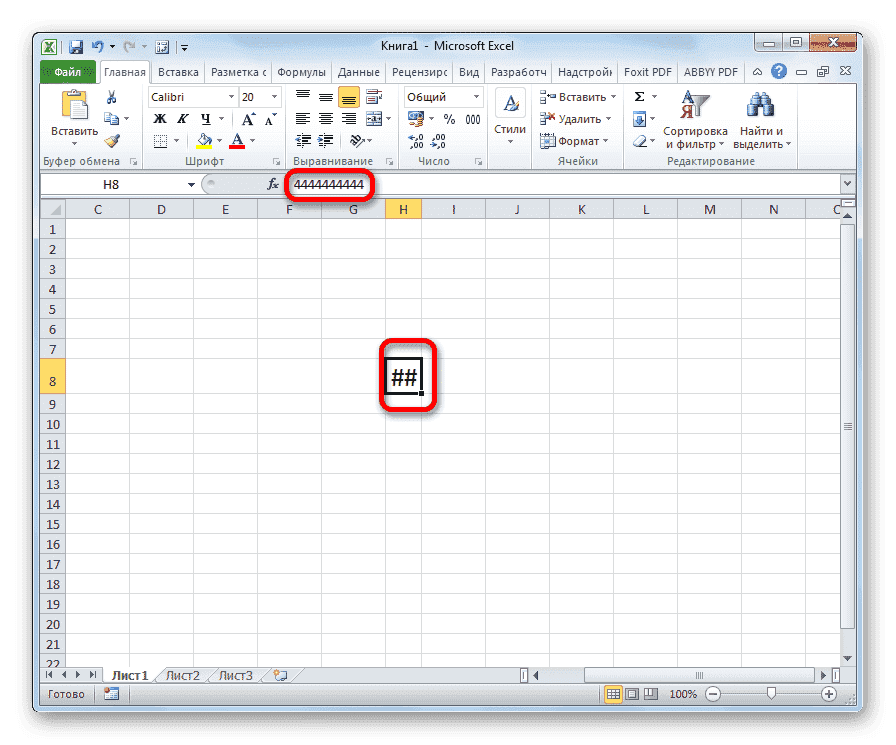
Task: Open the Лист2 sheet tab
Action: pyautogui.click(x=182, y=675)
